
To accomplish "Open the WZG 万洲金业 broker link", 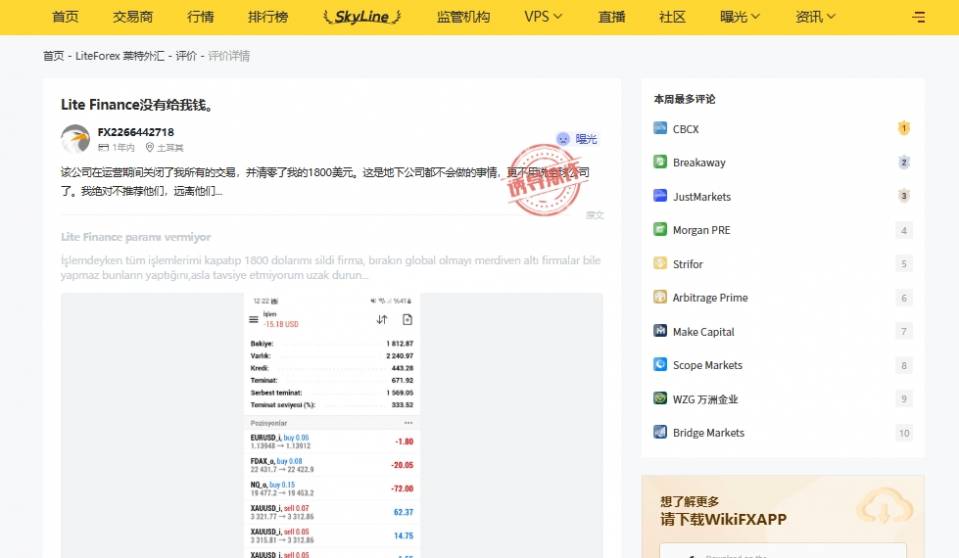I will (705, 399).
